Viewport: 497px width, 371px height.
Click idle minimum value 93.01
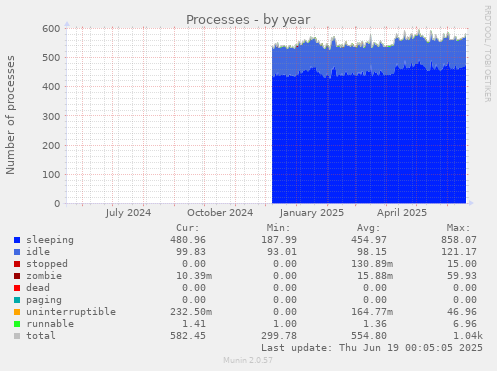(282, 252)
